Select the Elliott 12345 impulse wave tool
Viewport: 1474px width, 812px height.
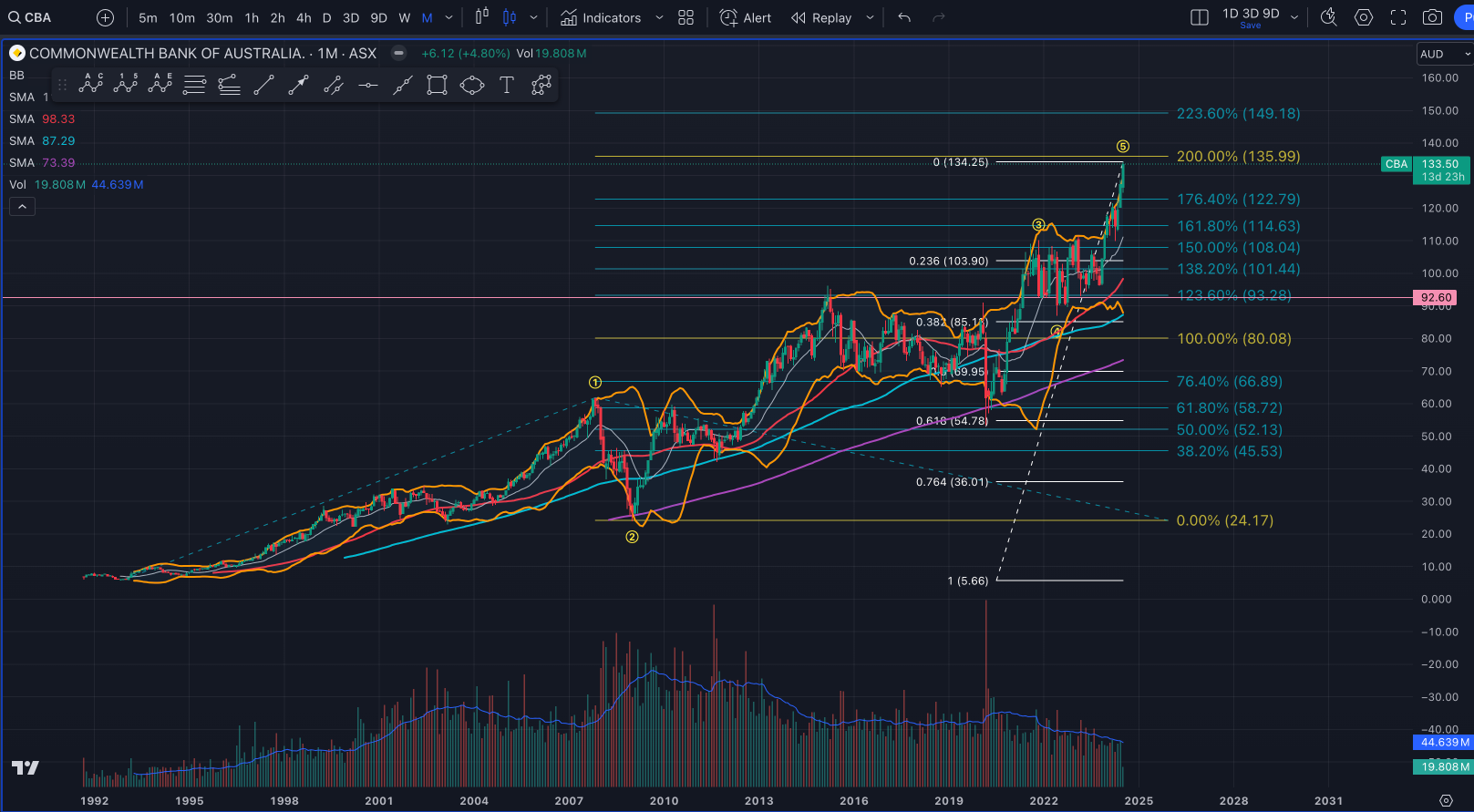click(x=126, y=85)
